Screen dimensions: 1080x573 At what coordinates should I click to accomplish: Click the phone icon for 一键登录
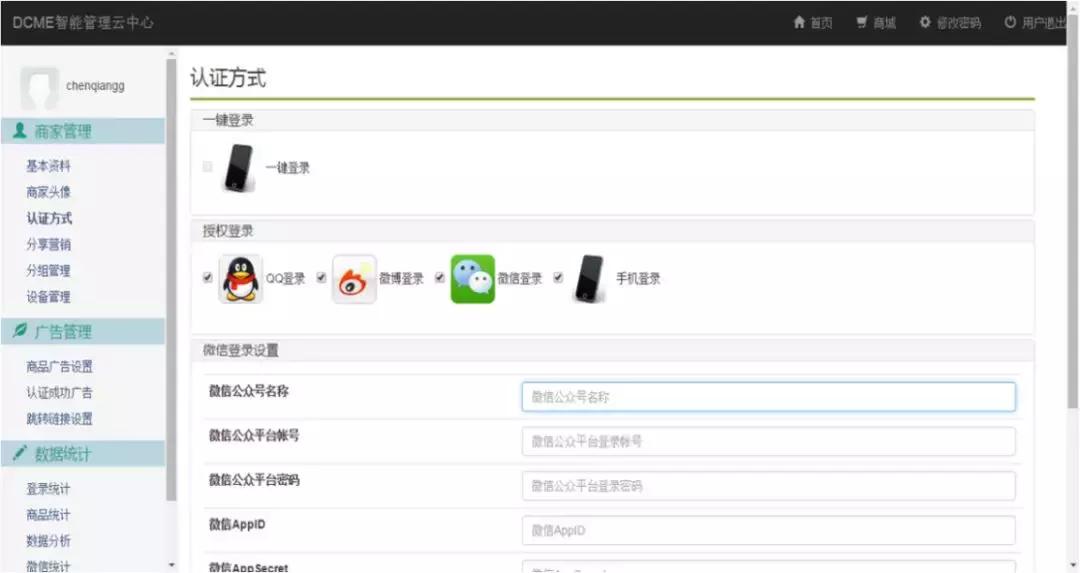coord(239,167)
